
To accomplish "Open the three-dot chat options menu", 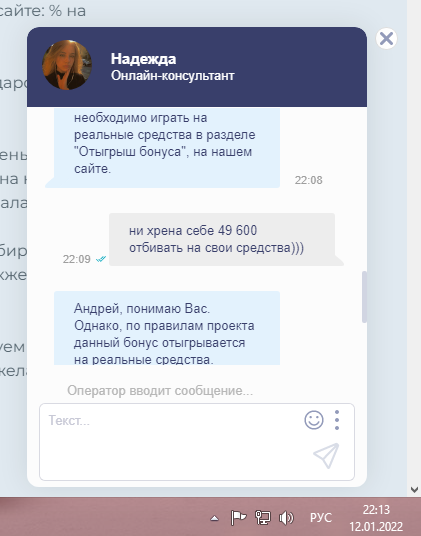I will pyautogui.click(x=337, y=420).
